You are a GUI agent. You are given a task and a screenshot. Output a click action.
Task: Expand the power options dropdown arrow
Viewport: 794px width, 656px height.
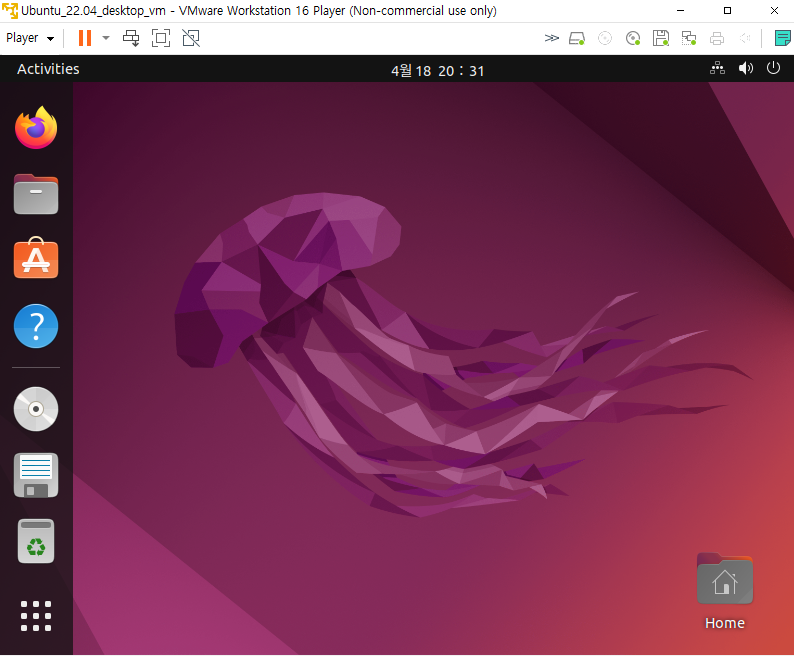pyautogui.click(x=106, y=38)
